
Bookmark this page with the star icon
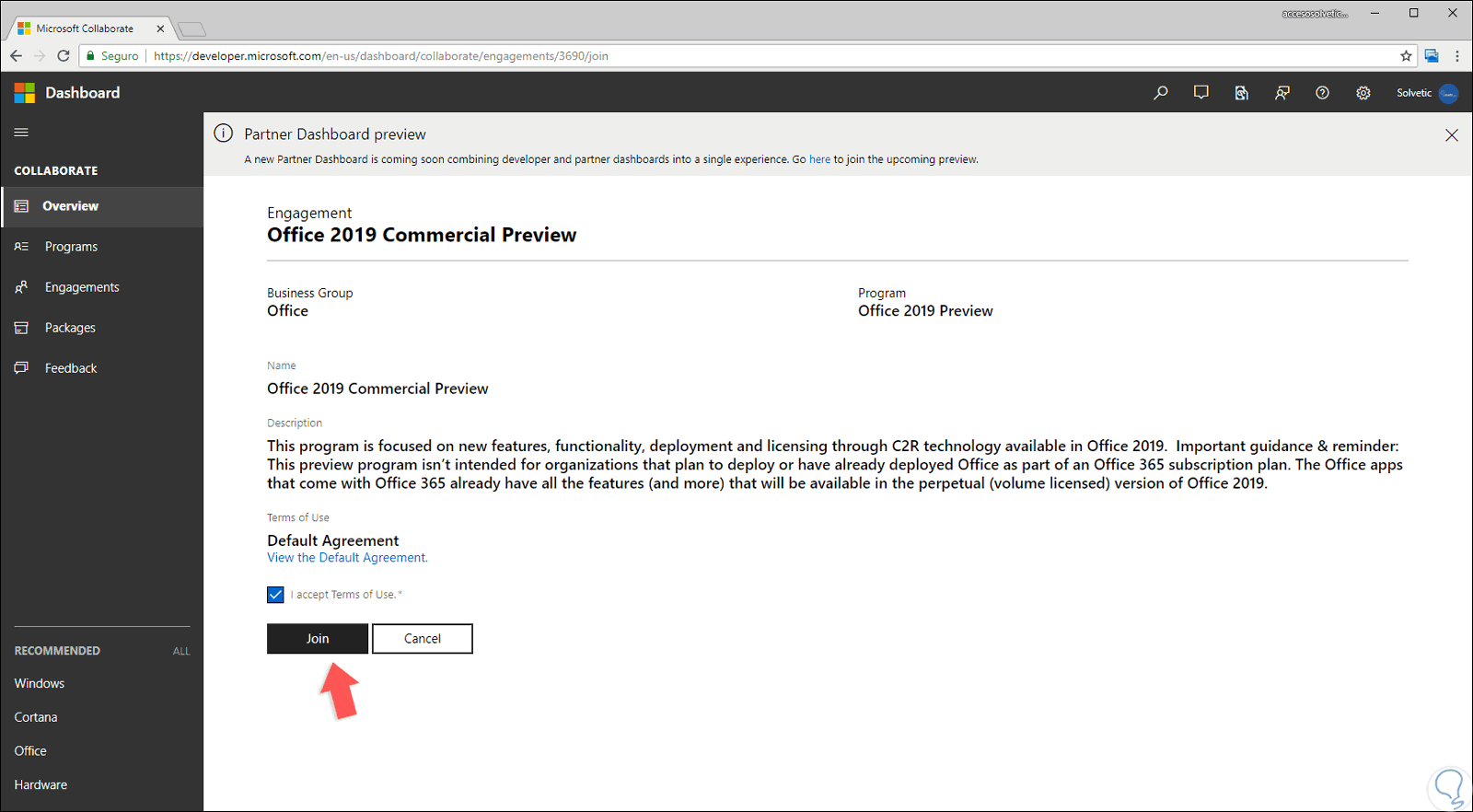pos(1406,56)
